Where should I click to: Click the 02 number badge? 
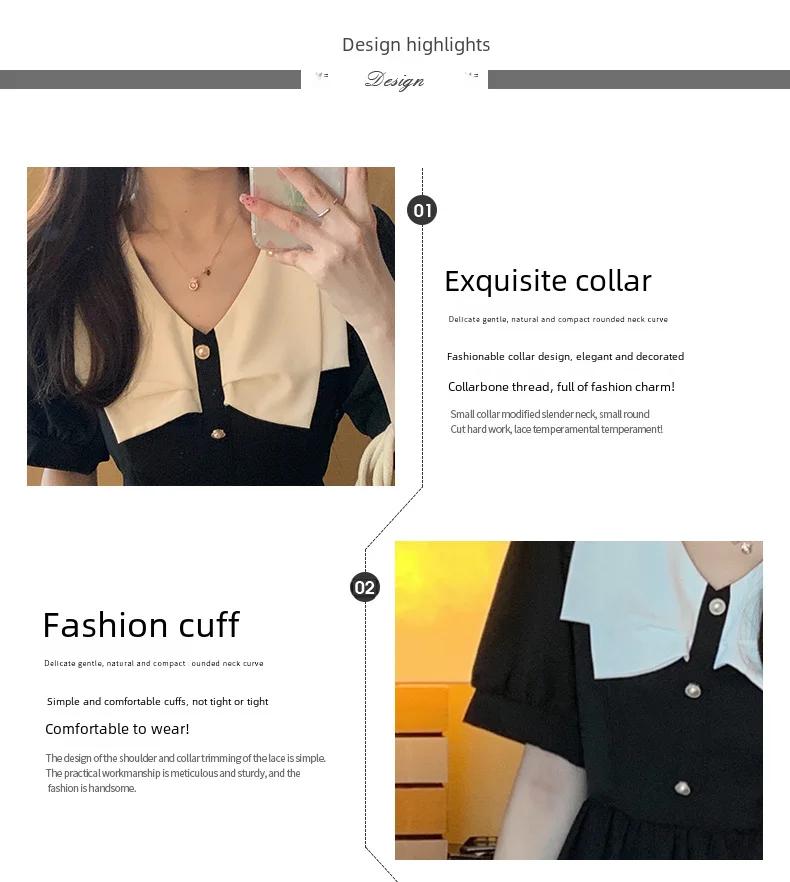[365, 587]
